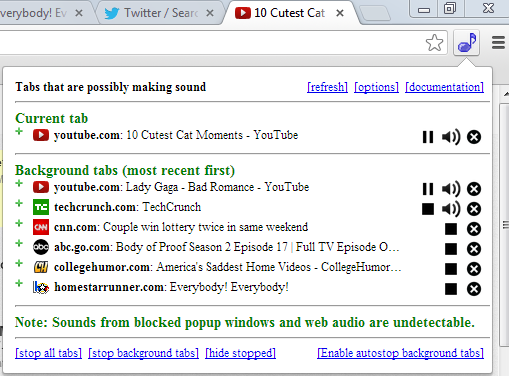Image resolution: width=509 pixels, height=376 pixels.
Task: Open youtube.com: Lady Gaga - Bad Romance entry
Action: pyautogui.click(x=182, y=187)
